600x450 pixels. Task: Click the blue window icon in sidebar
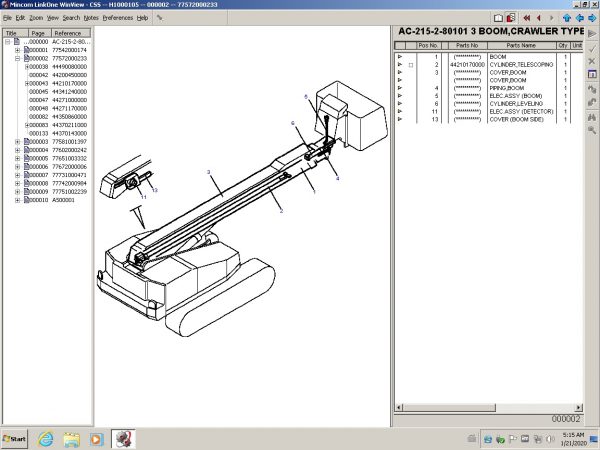[x=592, y=74]
